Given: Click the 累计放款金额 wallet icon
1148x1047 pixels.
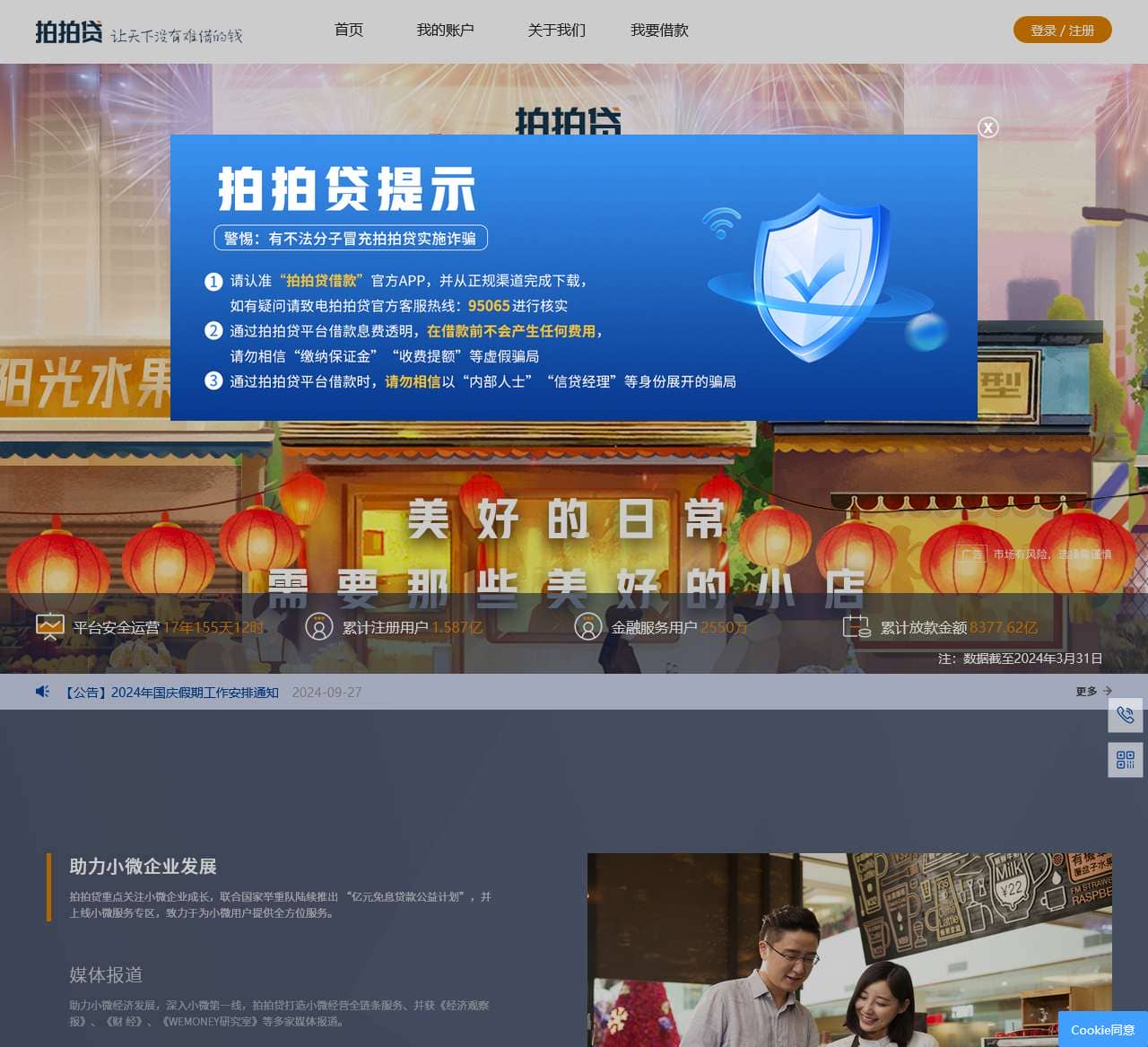Looking at the screenshot, I should [857, 626].
